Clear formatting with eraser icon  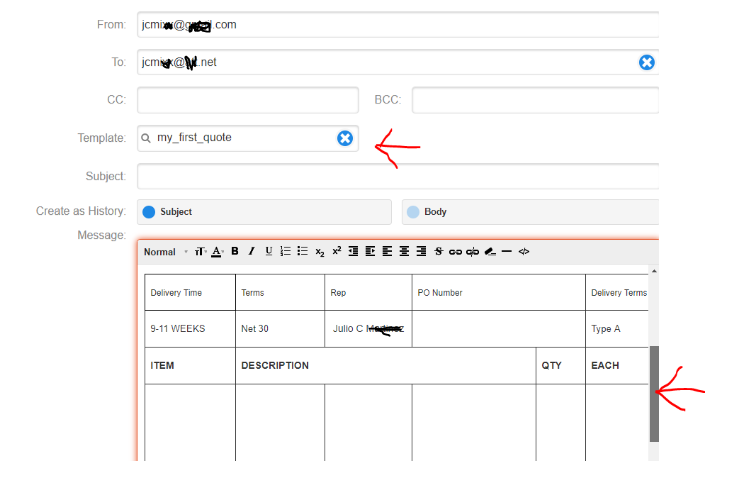(490, 252)
